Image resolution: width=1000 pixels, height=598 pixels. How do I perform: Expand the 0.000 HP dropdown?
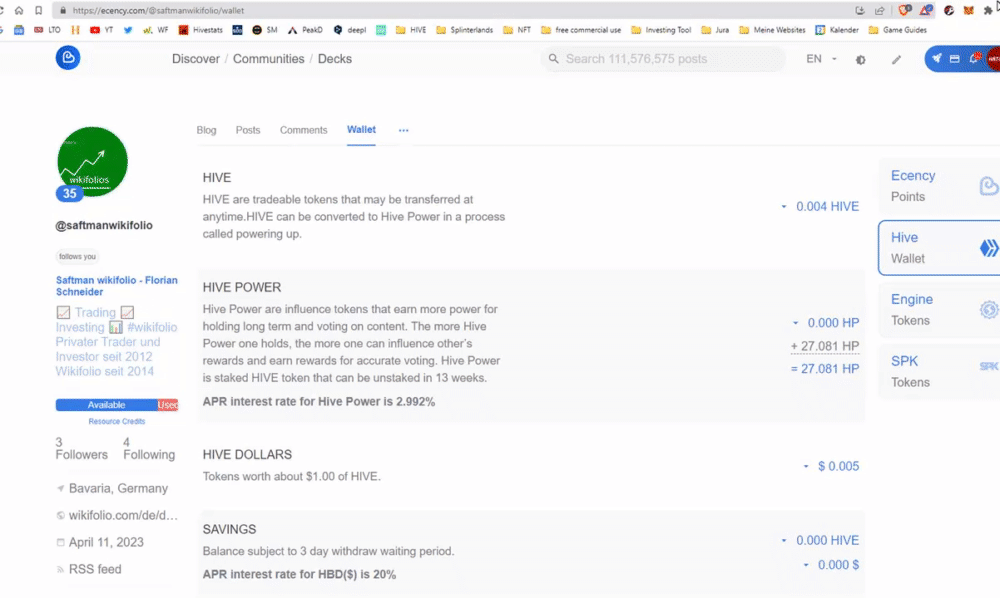click(x=795, y=323)
